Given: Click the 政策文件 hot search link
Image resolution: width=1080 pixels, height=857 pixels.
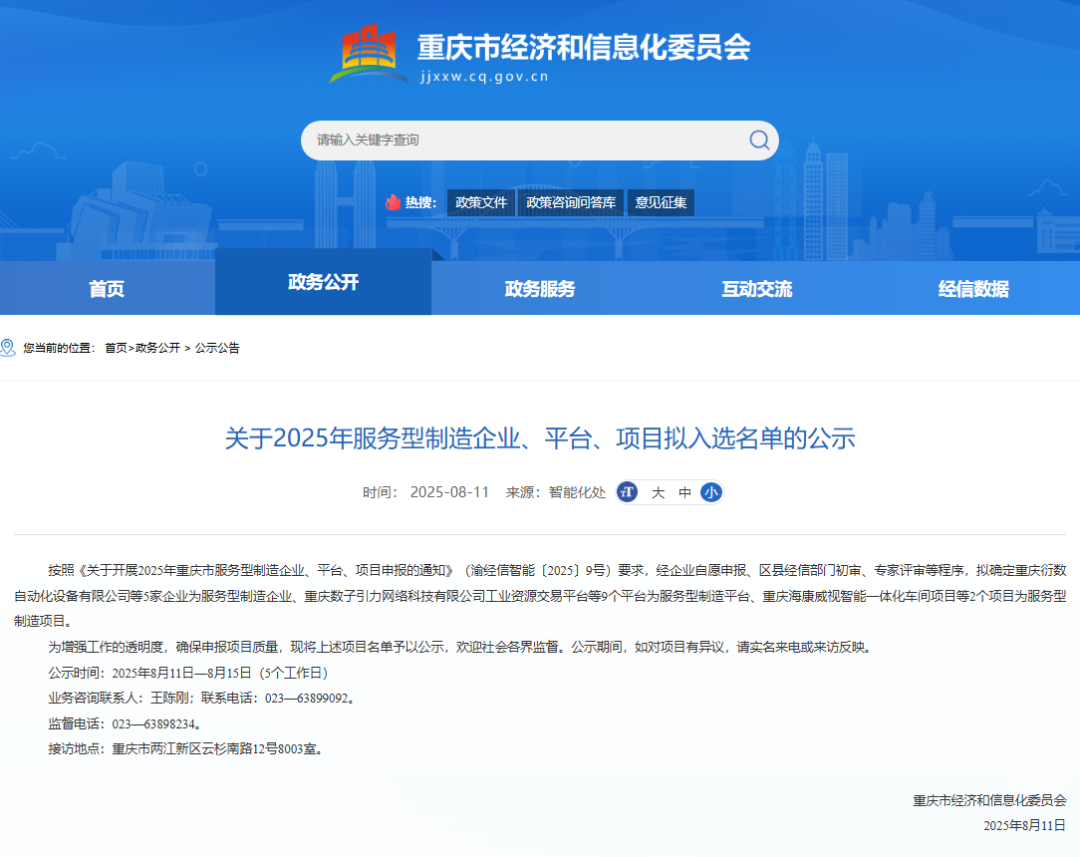Looking at the screenshot, I should point(481,202).
